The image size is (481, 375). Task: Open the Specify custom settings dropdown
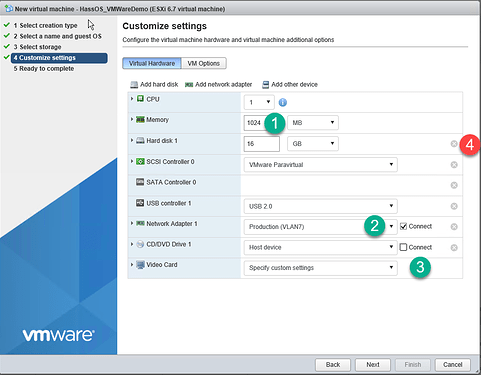click(320, 268)
